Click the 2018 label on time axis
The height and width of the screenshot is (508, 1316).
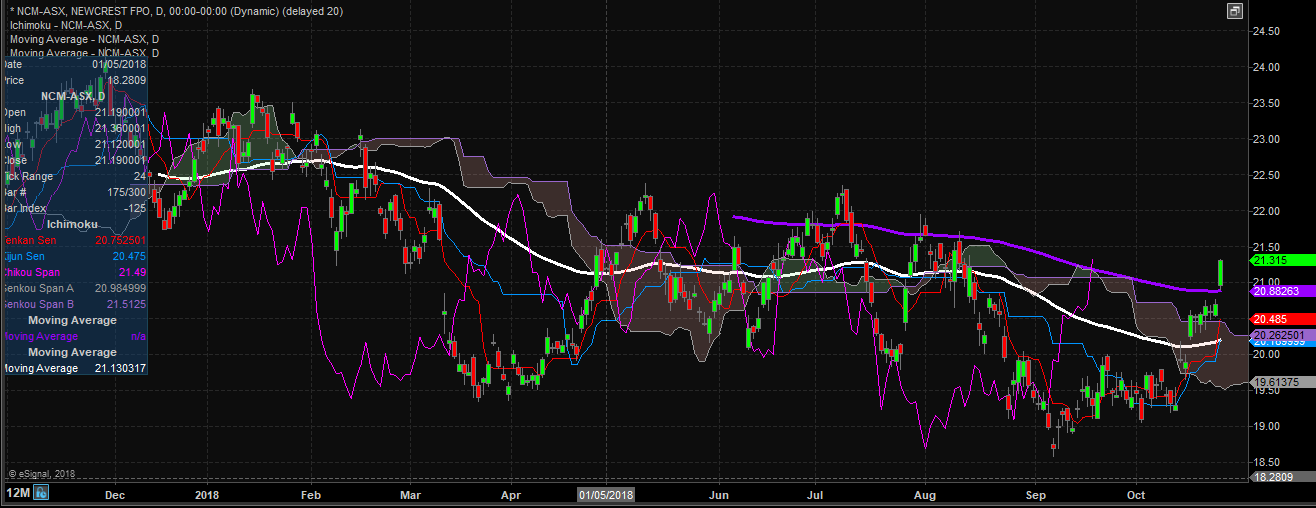207,494
